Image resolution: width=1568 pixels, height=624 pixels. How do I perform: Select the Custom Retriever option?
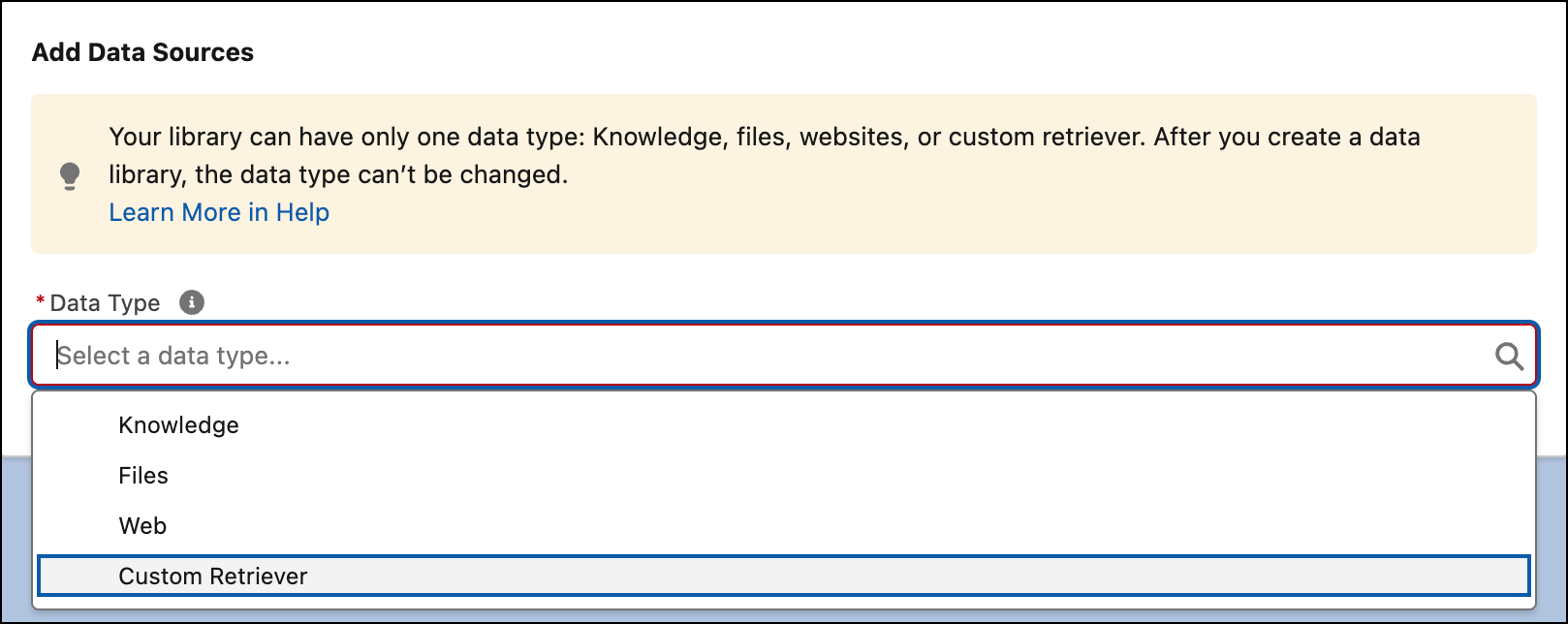coord(213,577)
